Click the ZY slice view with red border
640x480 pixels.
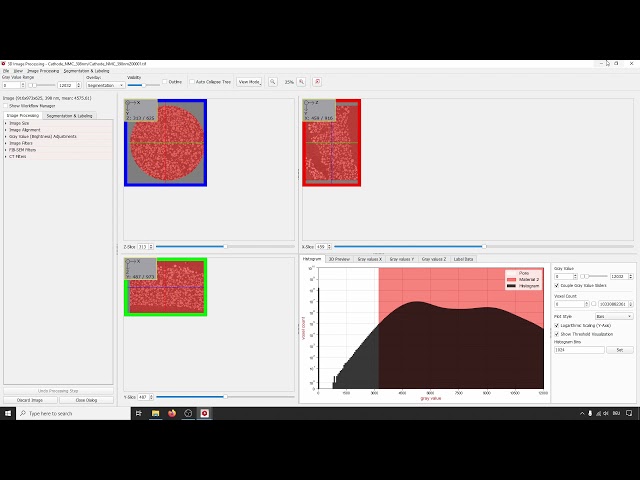tap(331, 142)
